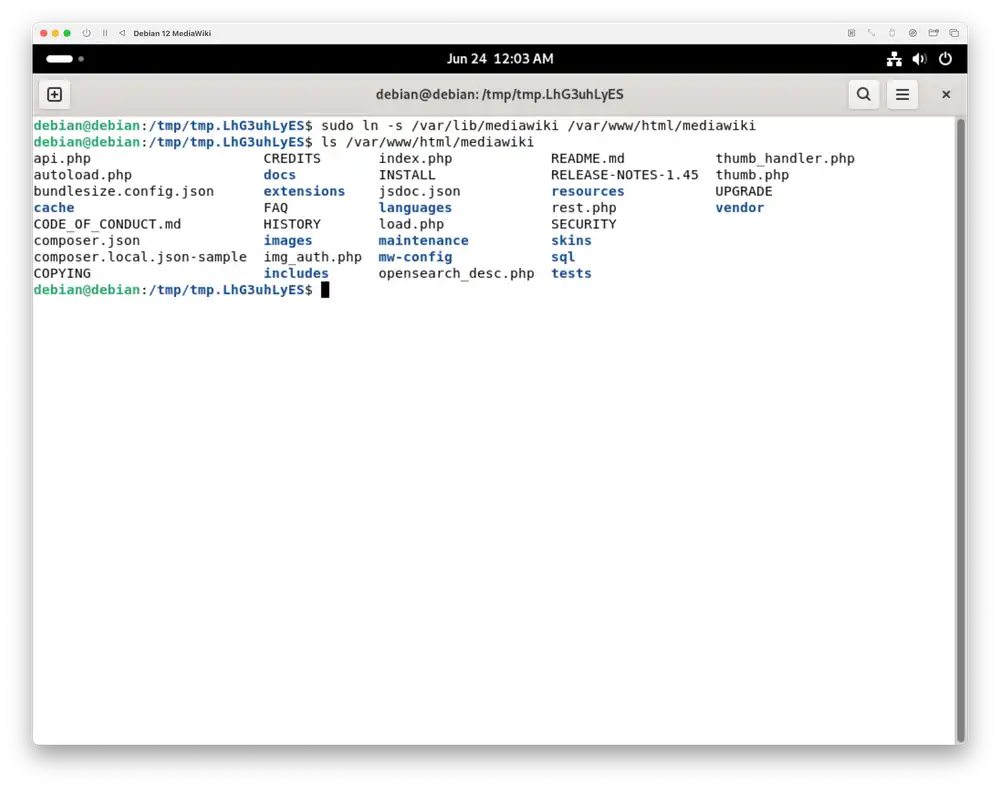Click the cache directory name
This screenshot has height=788, width=1000.
click(x=54, y=208)
